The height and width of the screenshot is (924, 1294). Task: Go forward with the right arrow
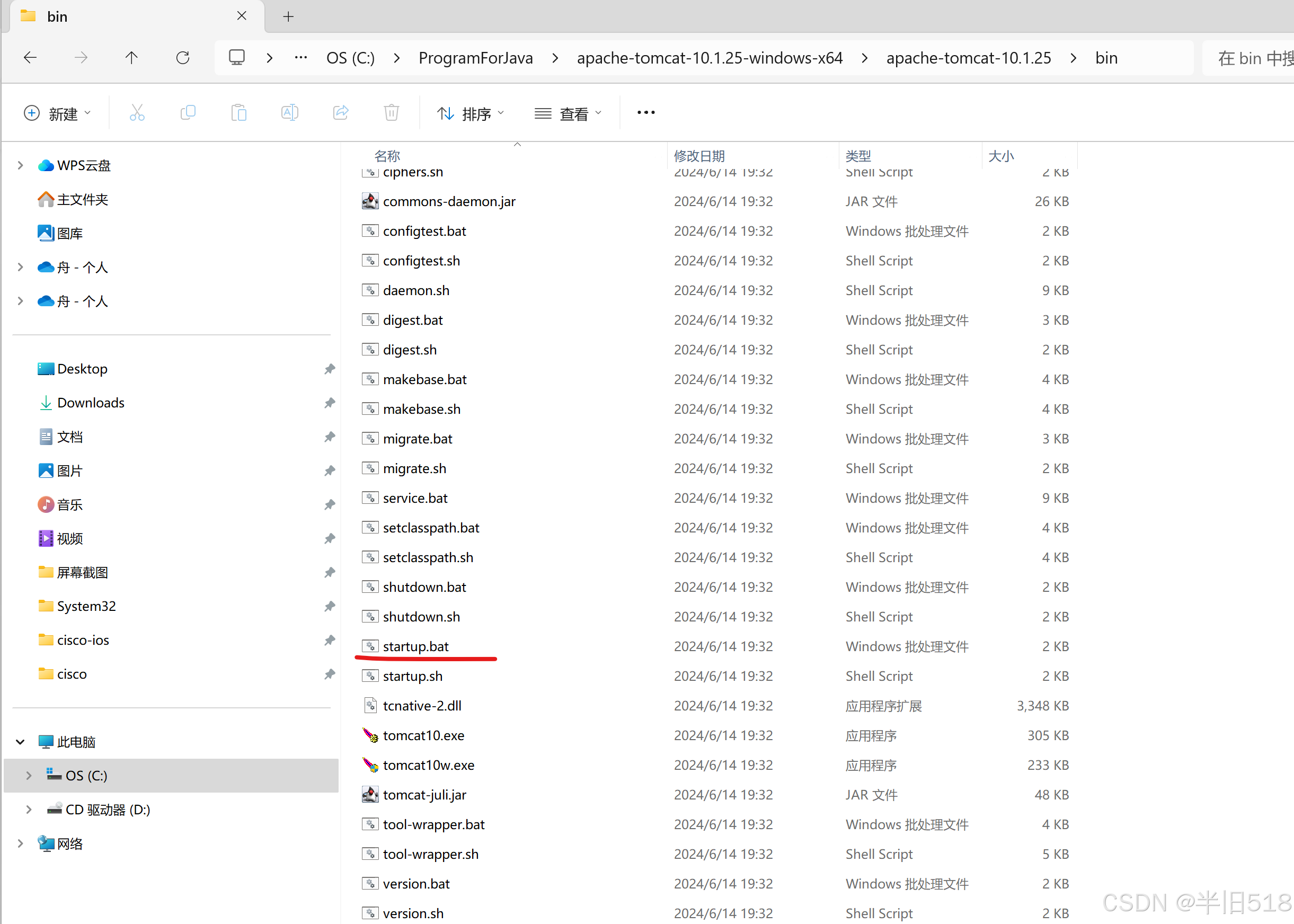coord(82,57)
